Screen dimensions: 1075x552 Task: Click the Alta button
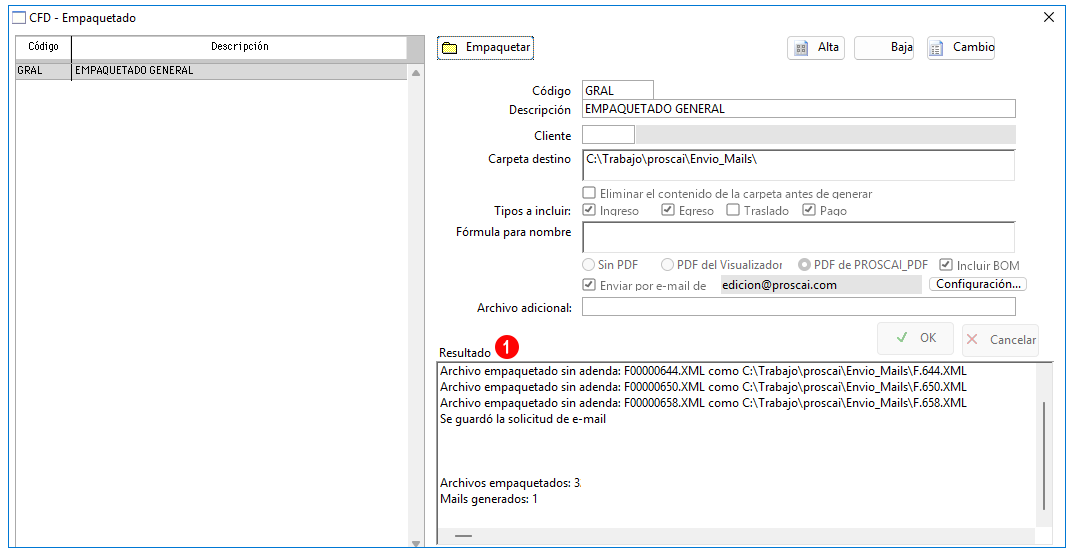[816, 47]
